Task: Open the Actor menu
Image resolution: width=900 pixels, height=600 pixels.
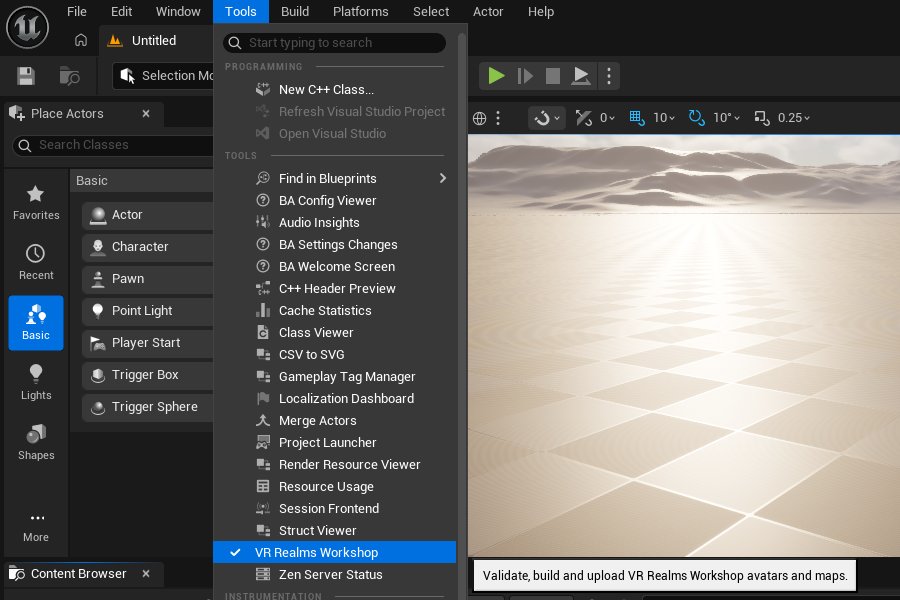Action: (488, 11)
